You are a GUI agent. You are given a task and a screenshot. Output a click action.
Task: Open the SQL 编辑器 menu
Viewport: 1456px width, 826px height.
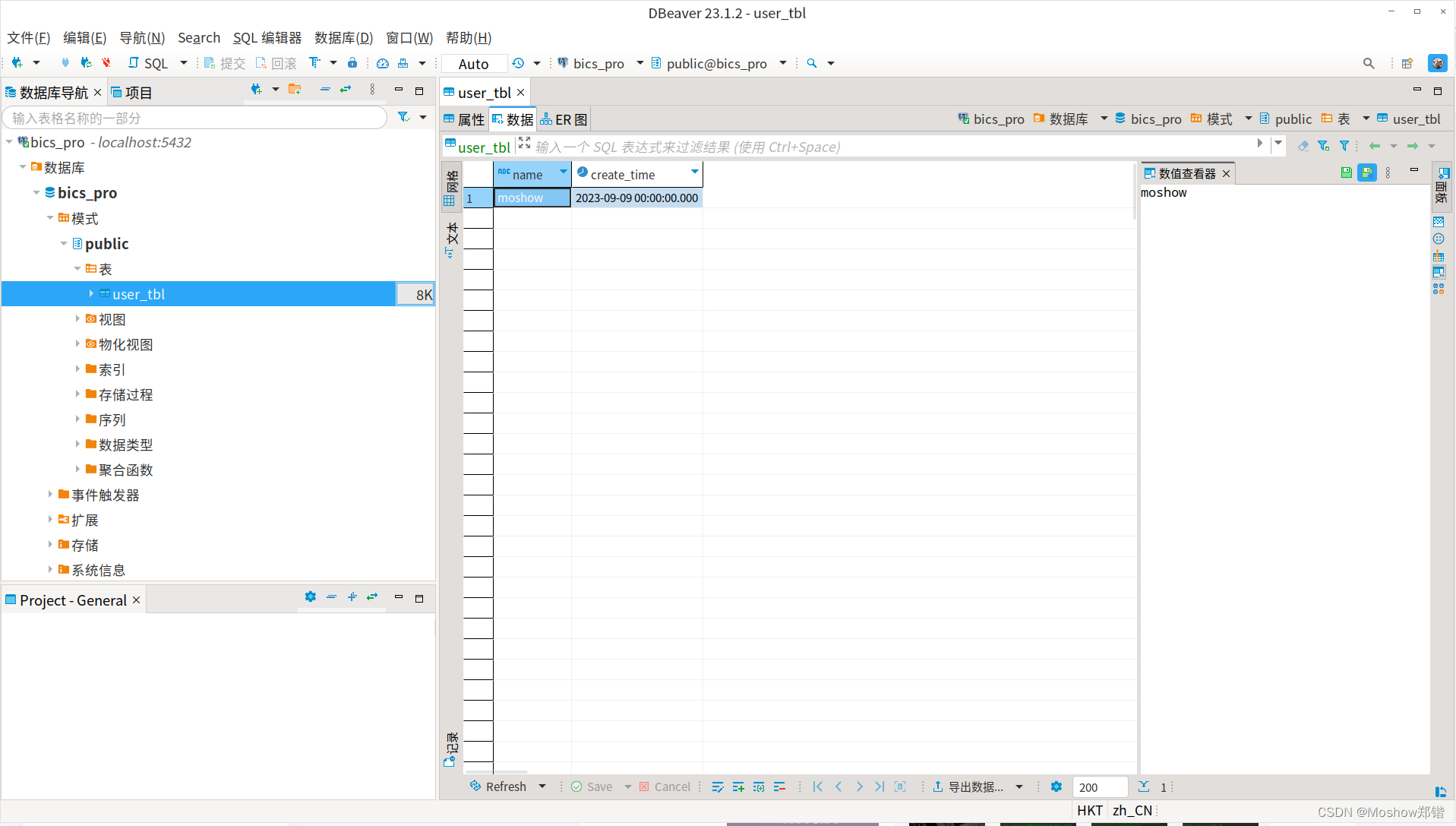pyautogui.click(x=267, y=38)
